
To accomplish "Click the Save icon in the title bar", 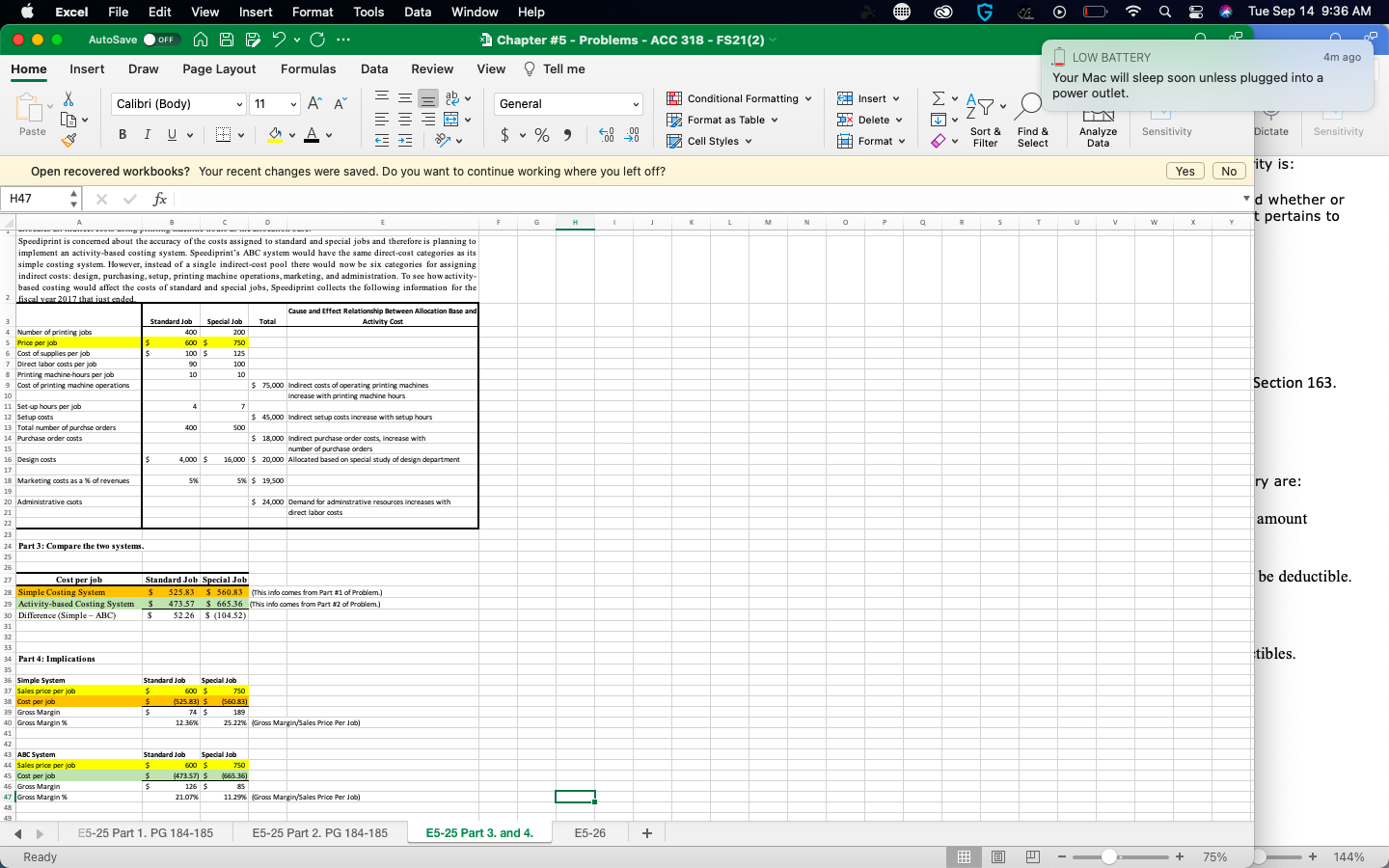I will [x=227, y=40].
